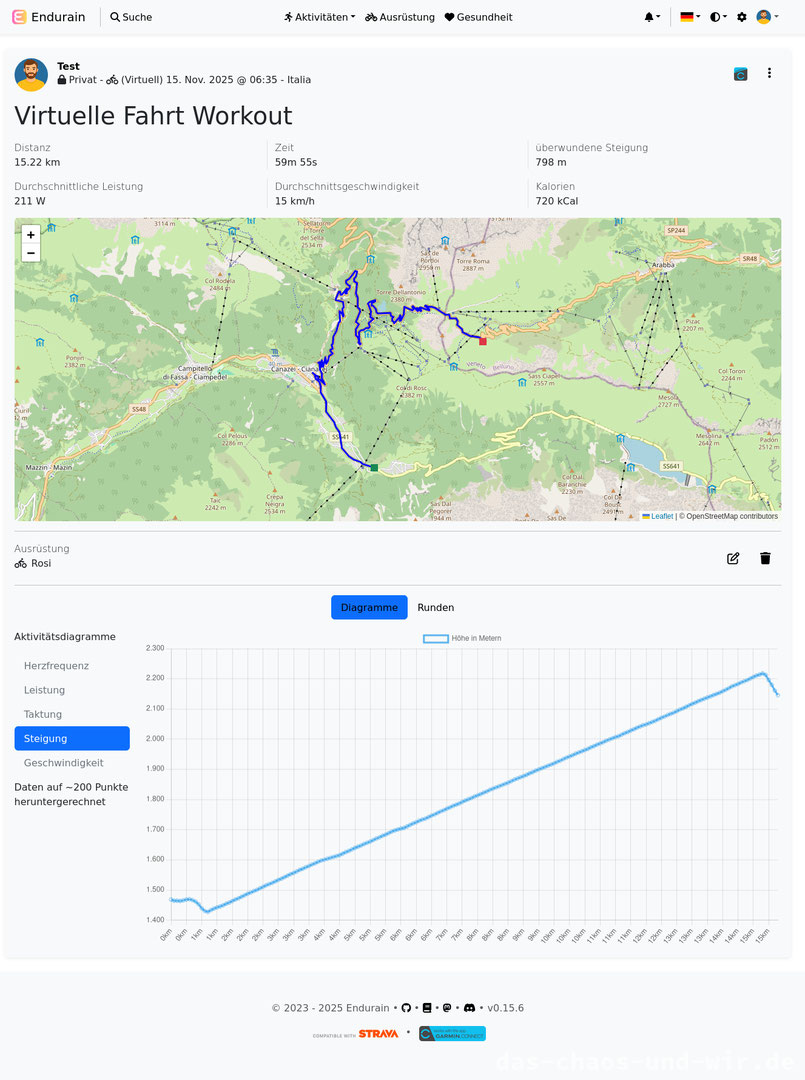Open the GitHub icon in footer

pos(406,1008)
